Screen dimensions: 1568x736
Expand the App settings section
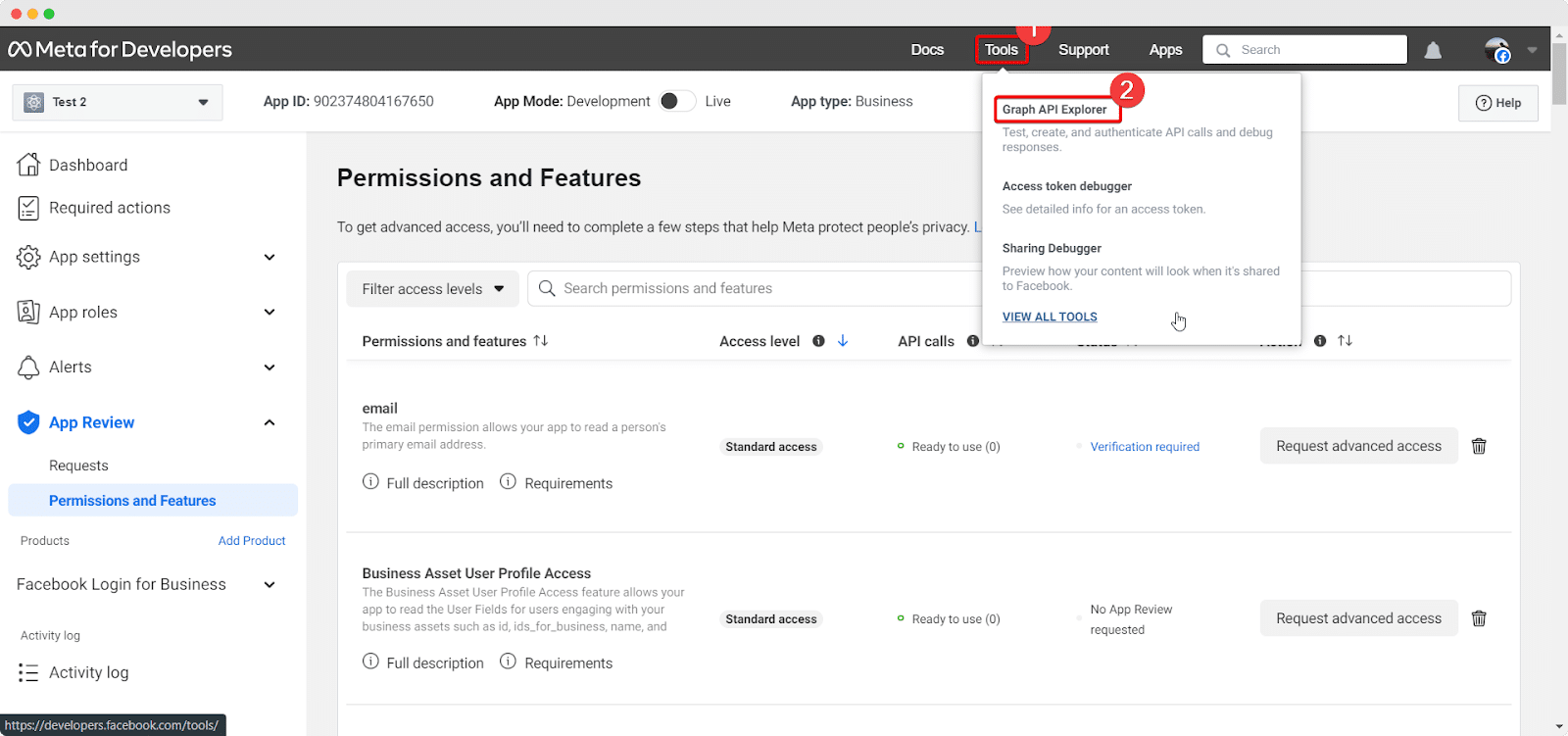click(x=269, y=257)
